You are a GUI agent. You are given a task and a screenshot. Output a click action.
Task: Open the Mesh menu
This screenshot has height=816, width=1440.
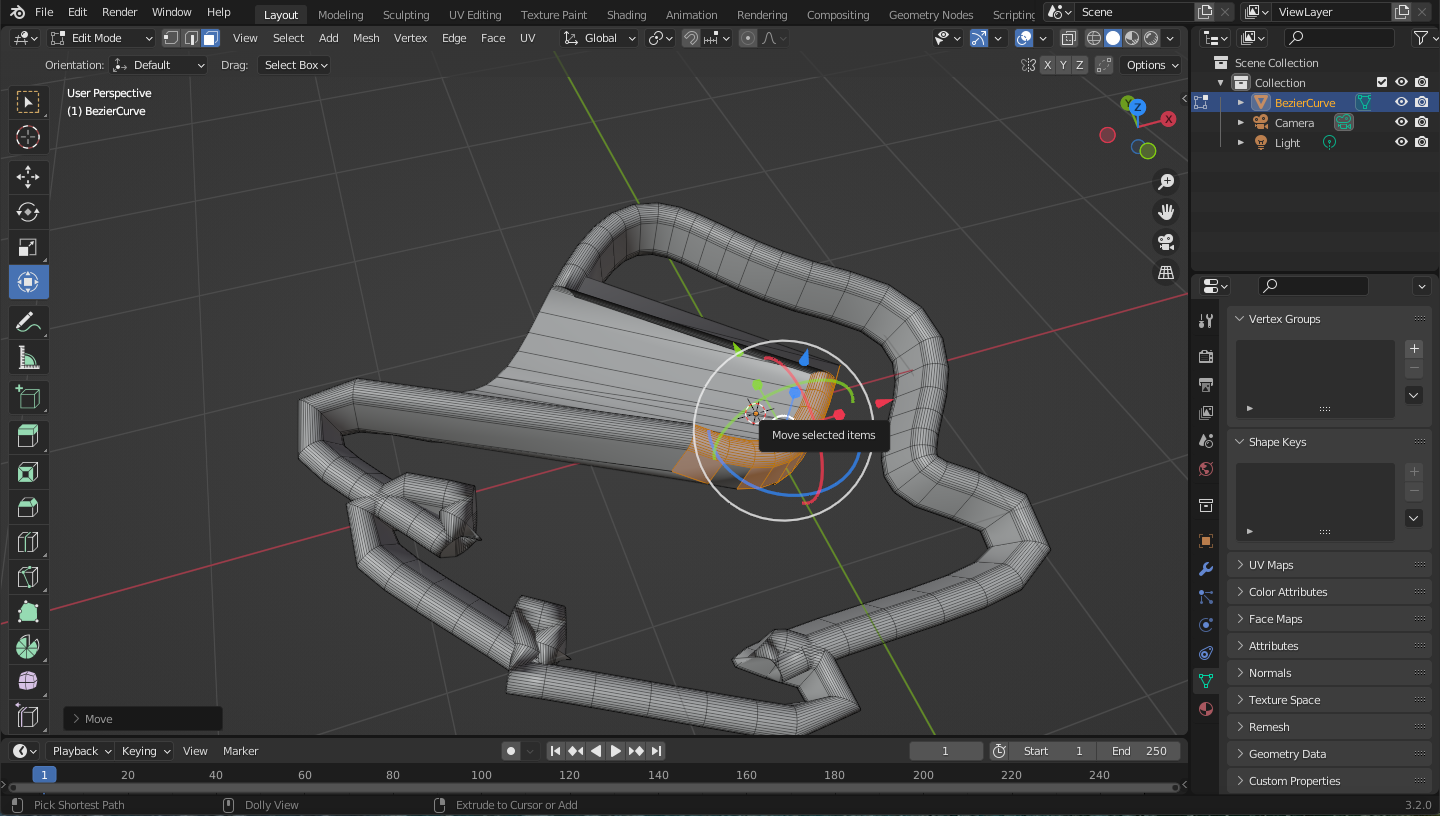click(366, 38)
